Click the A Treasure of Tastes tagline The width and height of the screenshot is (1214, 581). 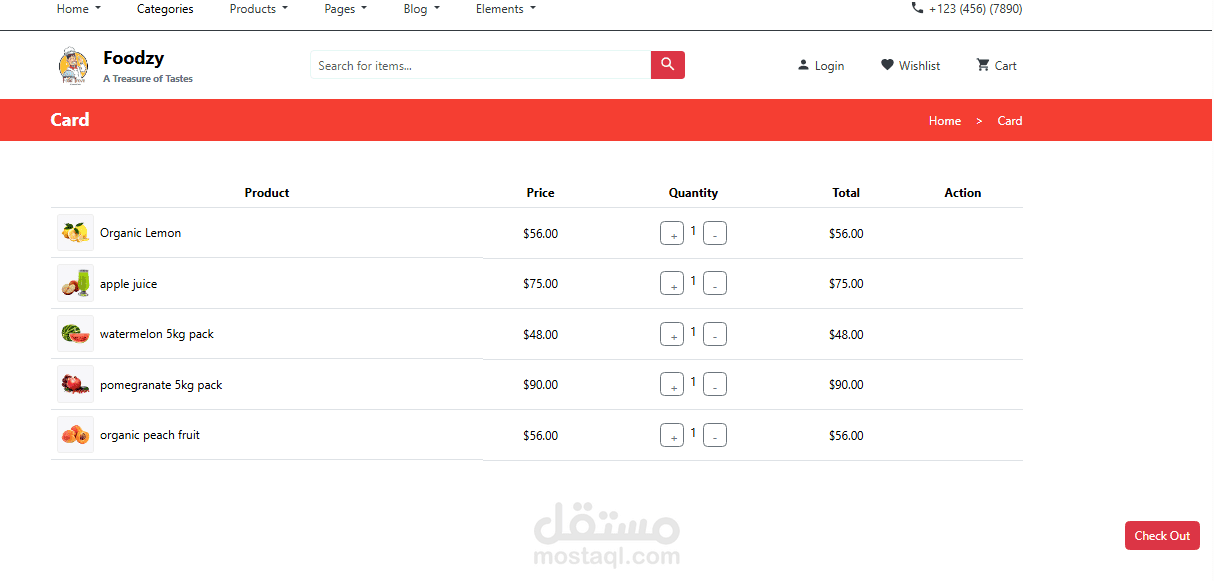148,79
